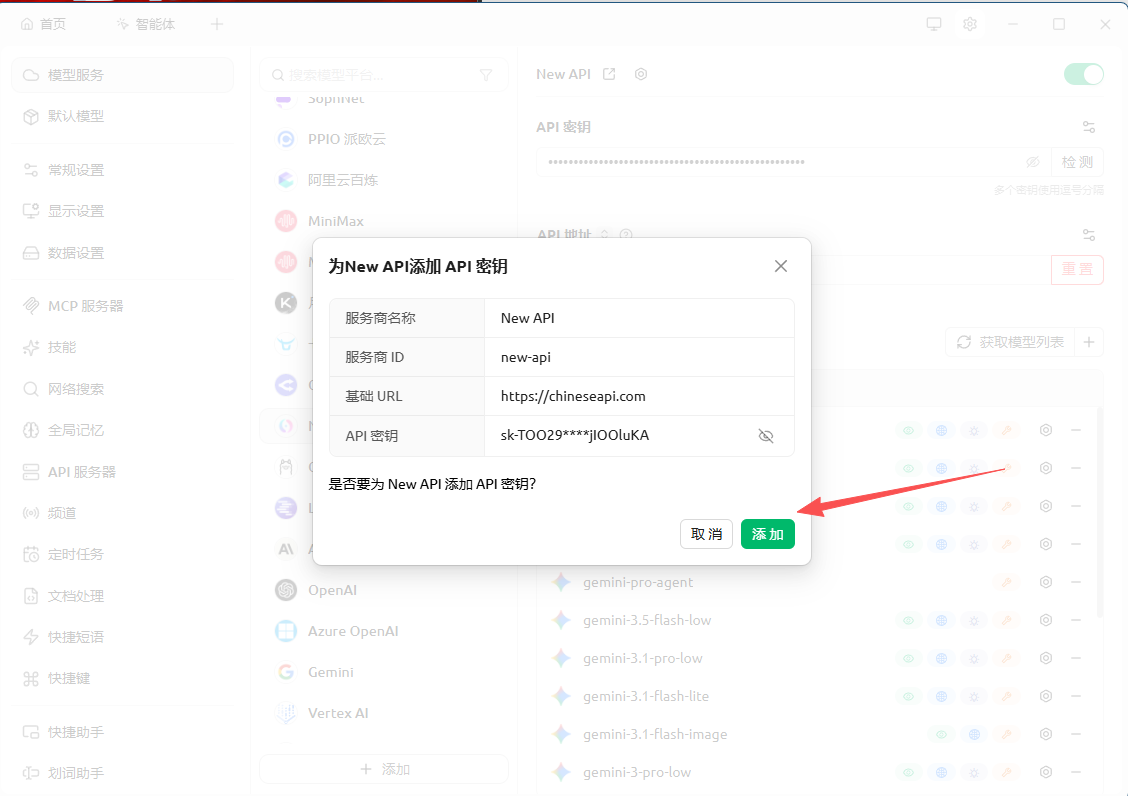Open New API external website link icon

coord(609,74)
